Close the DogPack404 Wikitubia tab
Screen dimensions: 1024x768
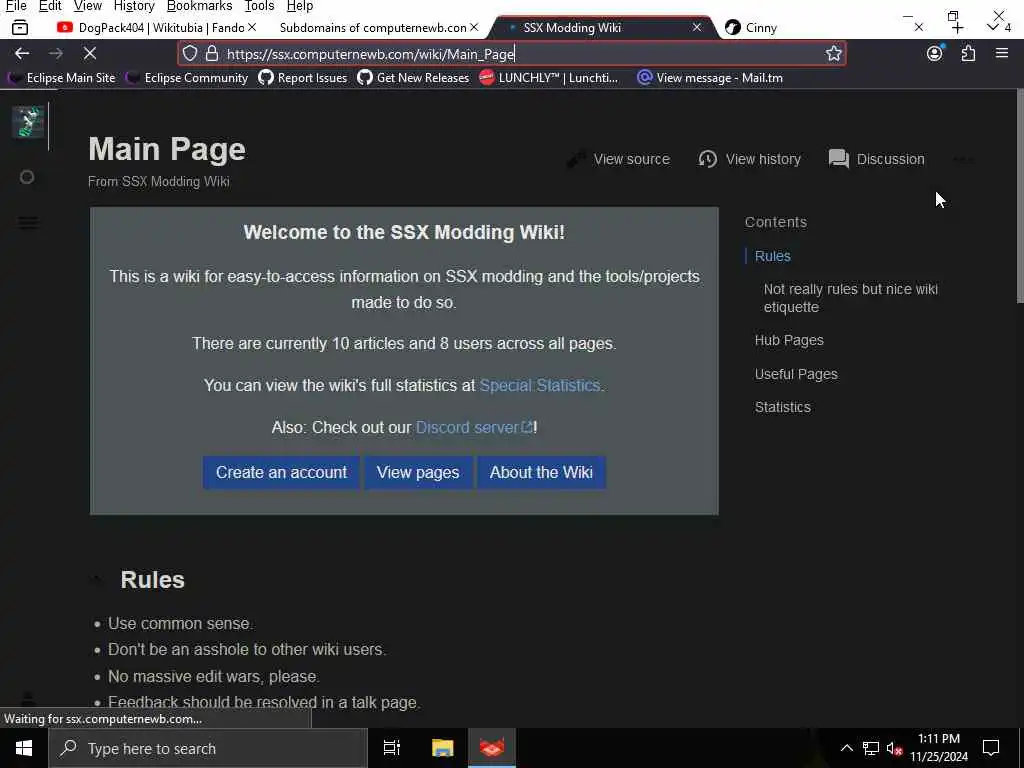(x=252, y=27)
